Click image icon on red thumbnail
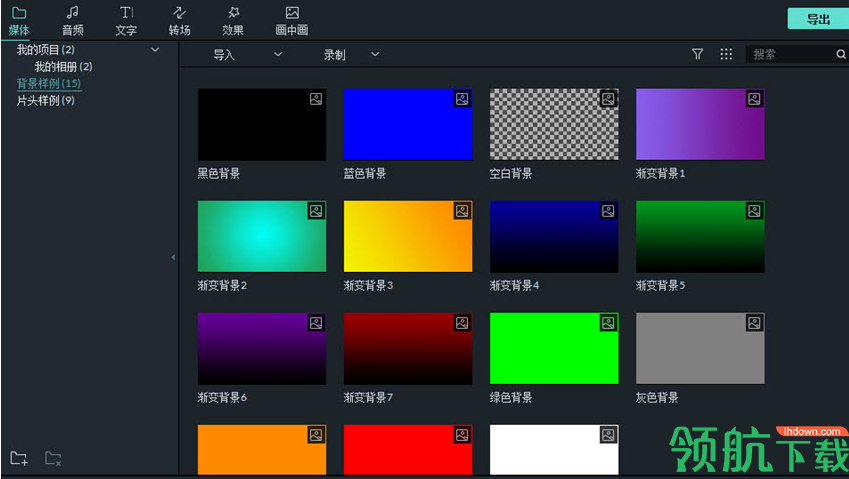The width and height of the screenshot is (849, 479). (x=462, y=435)
